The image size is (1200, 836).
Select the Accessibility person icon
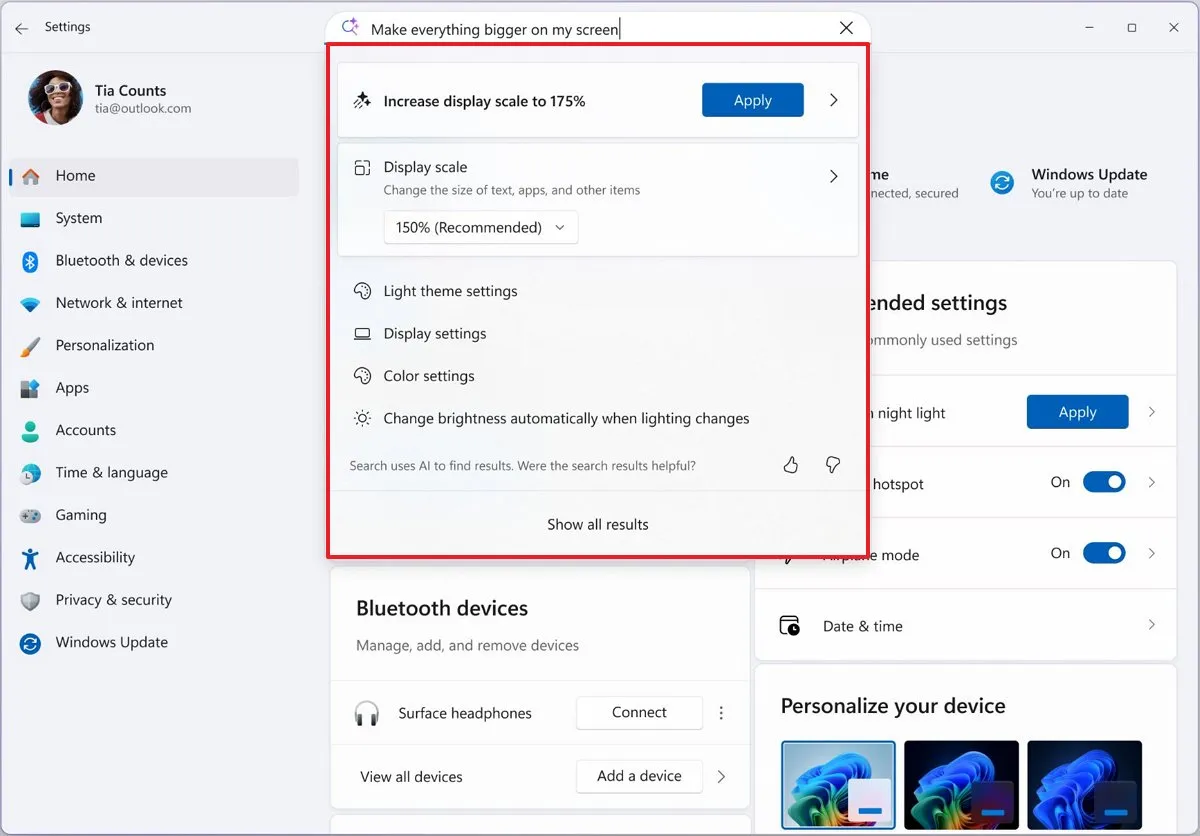tap(30, 557)
